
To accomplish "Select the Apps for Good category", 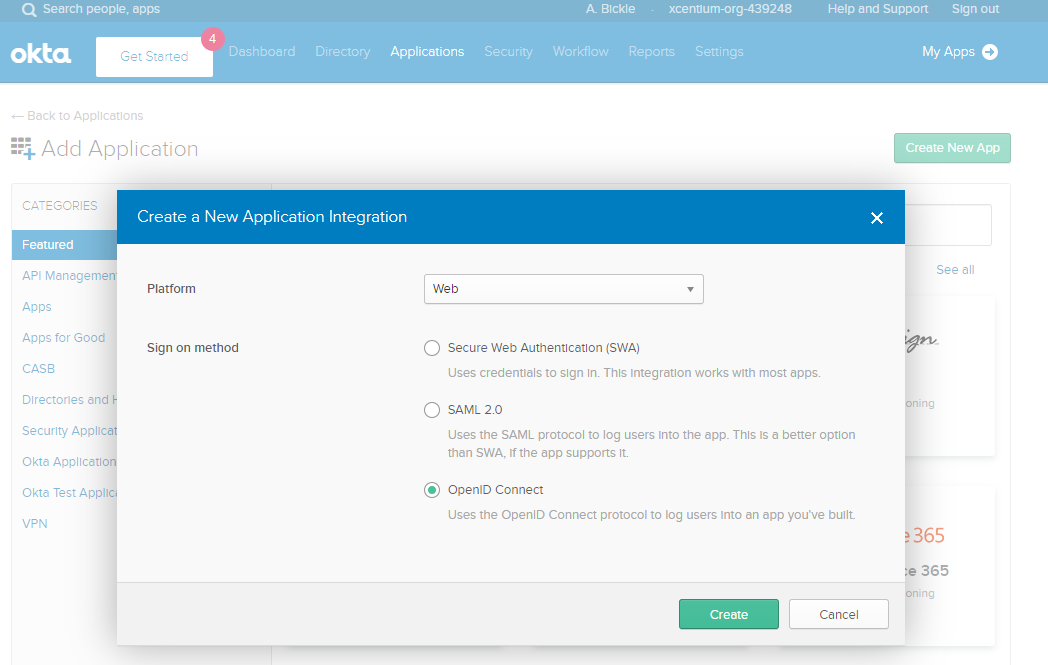I will click(63, 338).
